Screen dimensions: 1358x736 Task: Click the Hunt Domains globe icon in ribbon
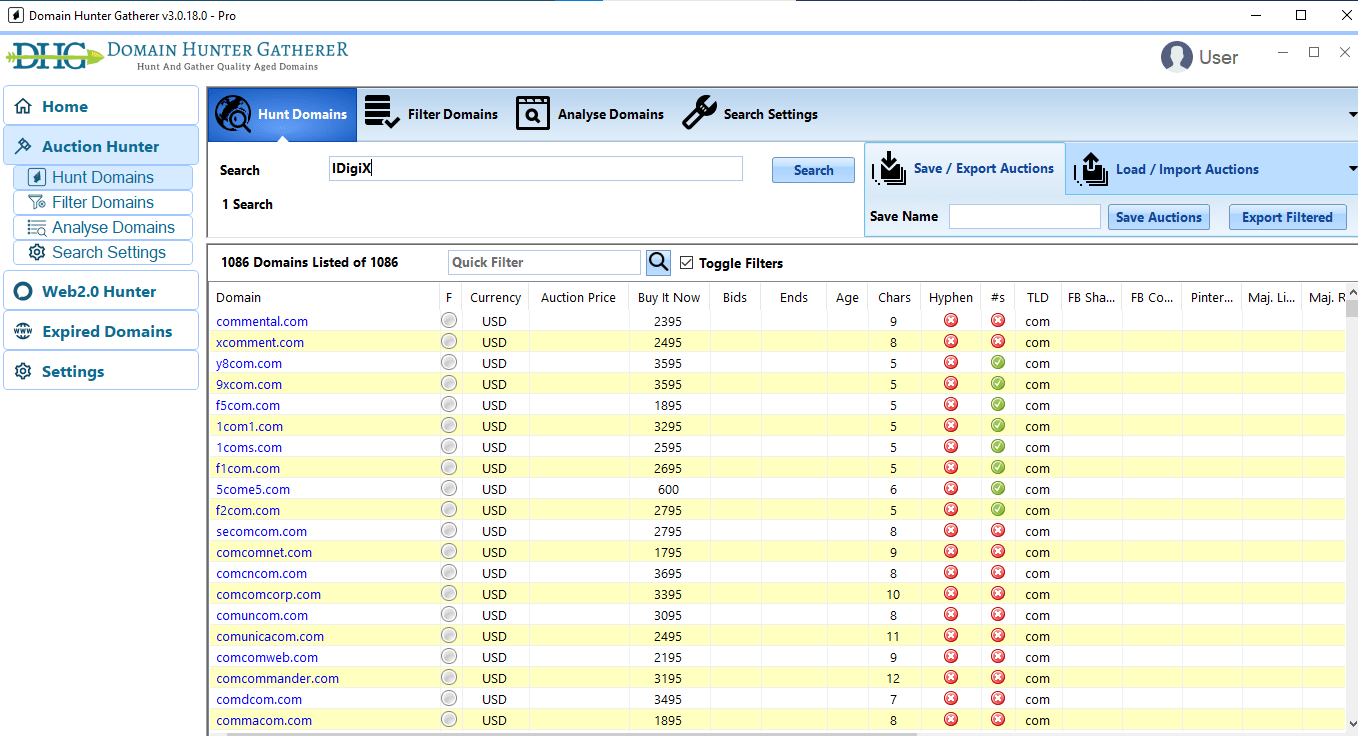[x=233, y=114]
